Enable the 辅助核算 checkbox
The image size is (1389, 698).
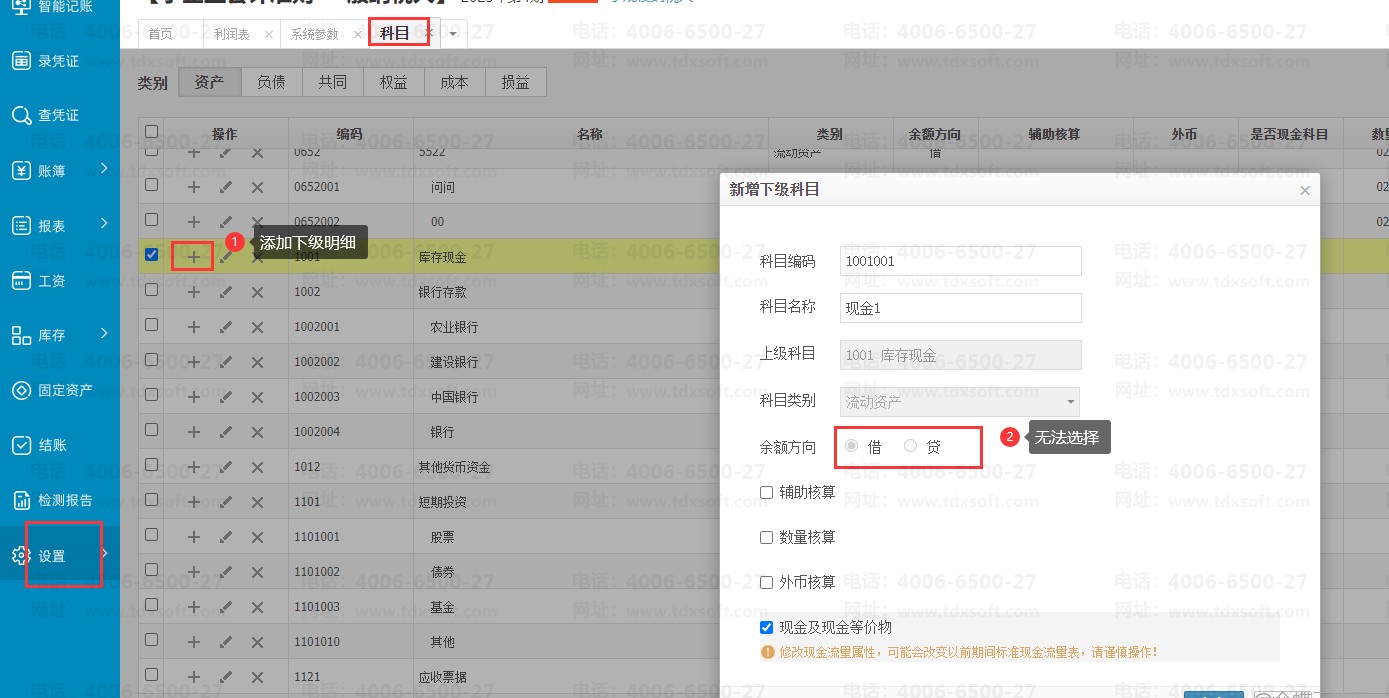(767, 492)
